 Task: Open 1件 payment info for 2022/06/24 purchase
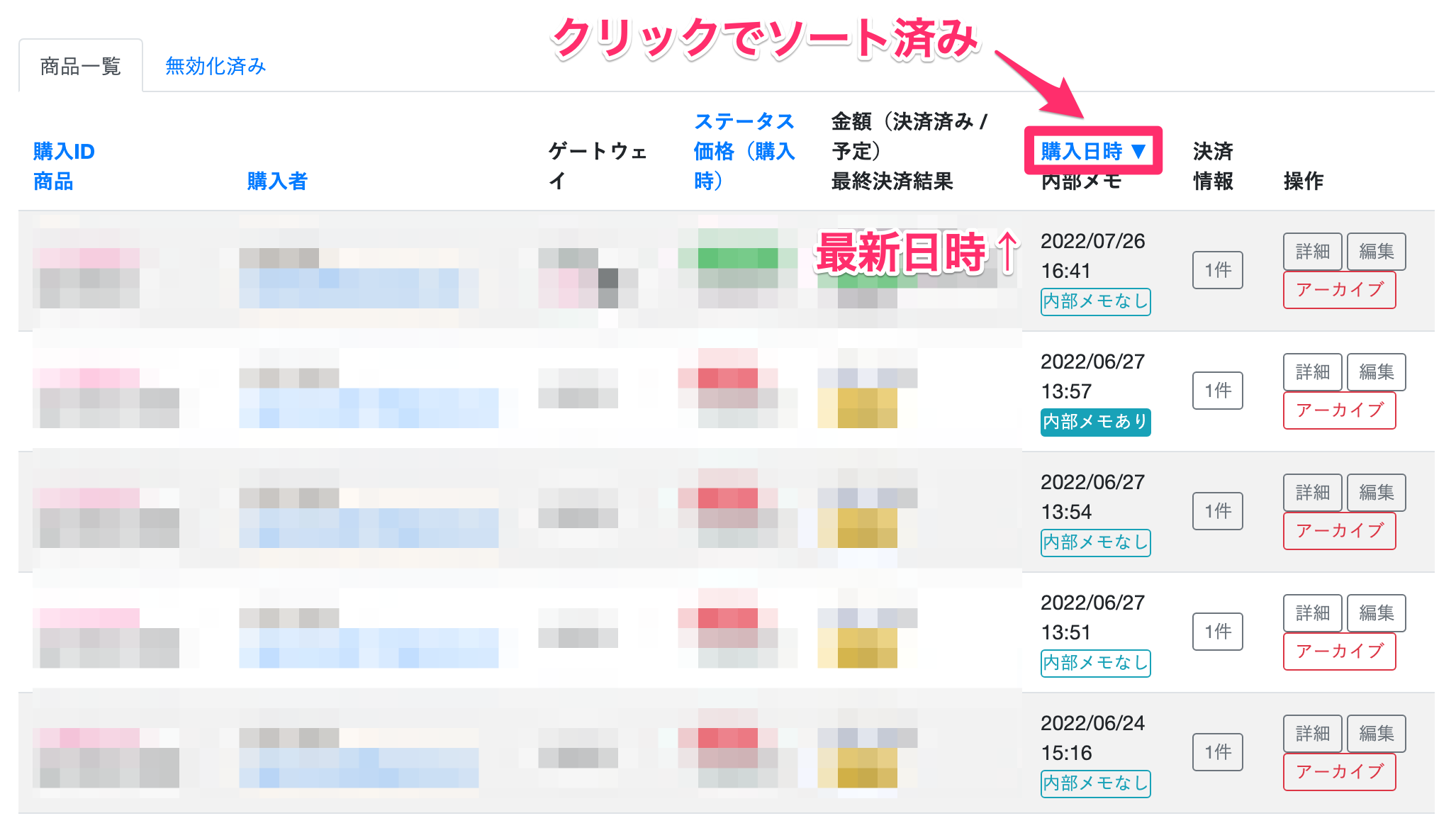[1217, 752]
